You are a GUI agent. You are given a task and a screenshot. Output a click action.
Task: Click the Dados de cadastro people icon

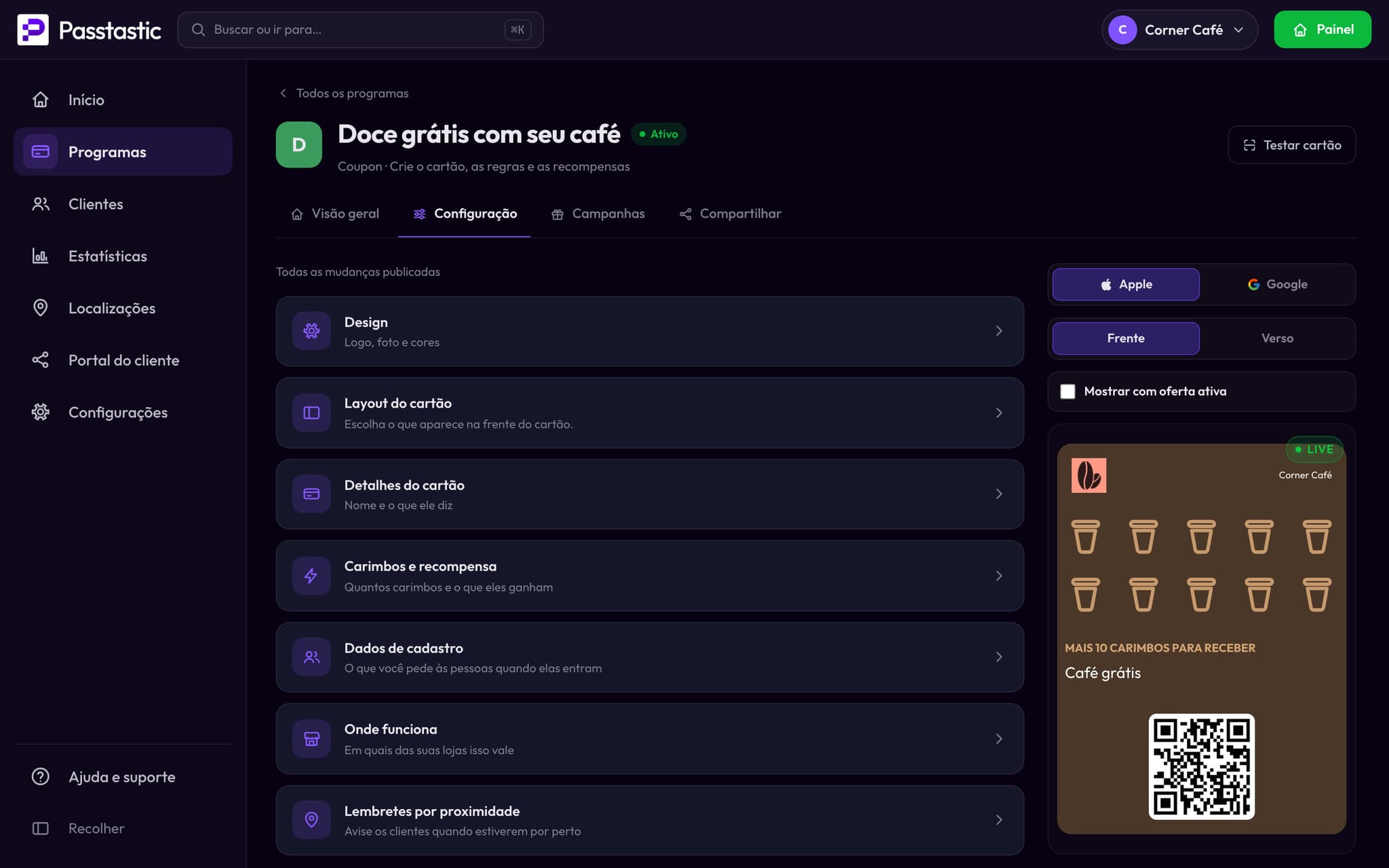[311, 657]
